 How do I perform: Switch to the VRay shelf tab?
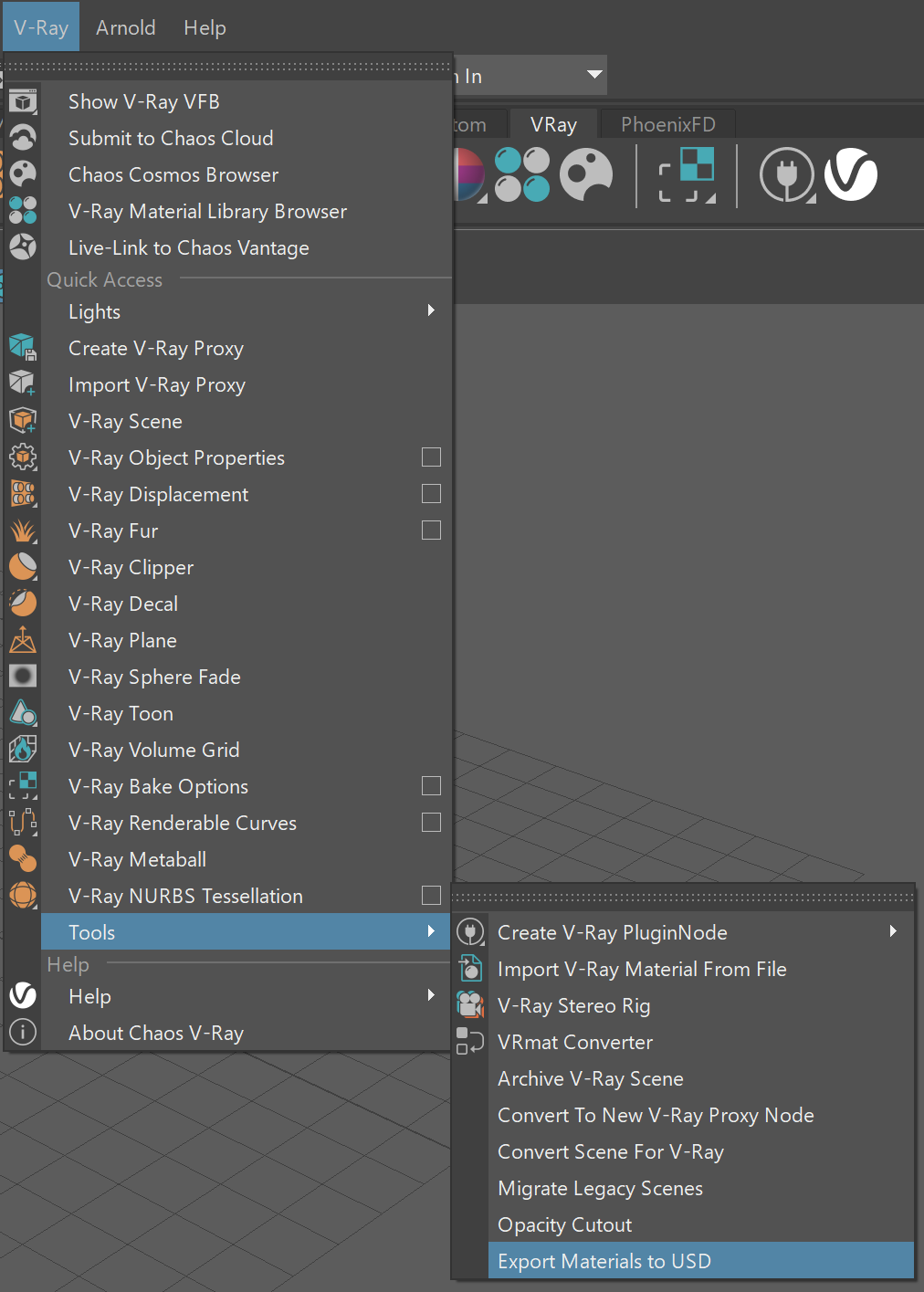(553, 124)
